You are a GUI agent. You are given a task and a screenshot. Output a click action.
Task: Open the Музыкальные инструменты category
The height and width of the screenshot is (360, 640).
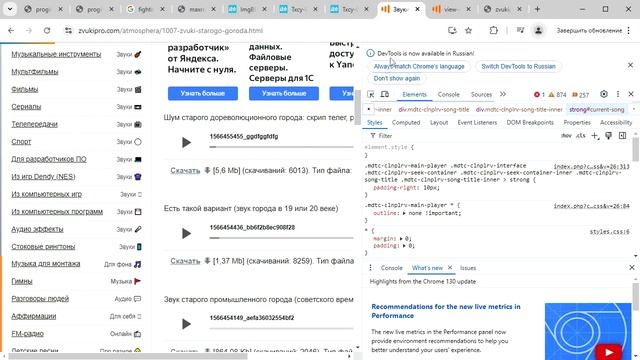(56, 54)
